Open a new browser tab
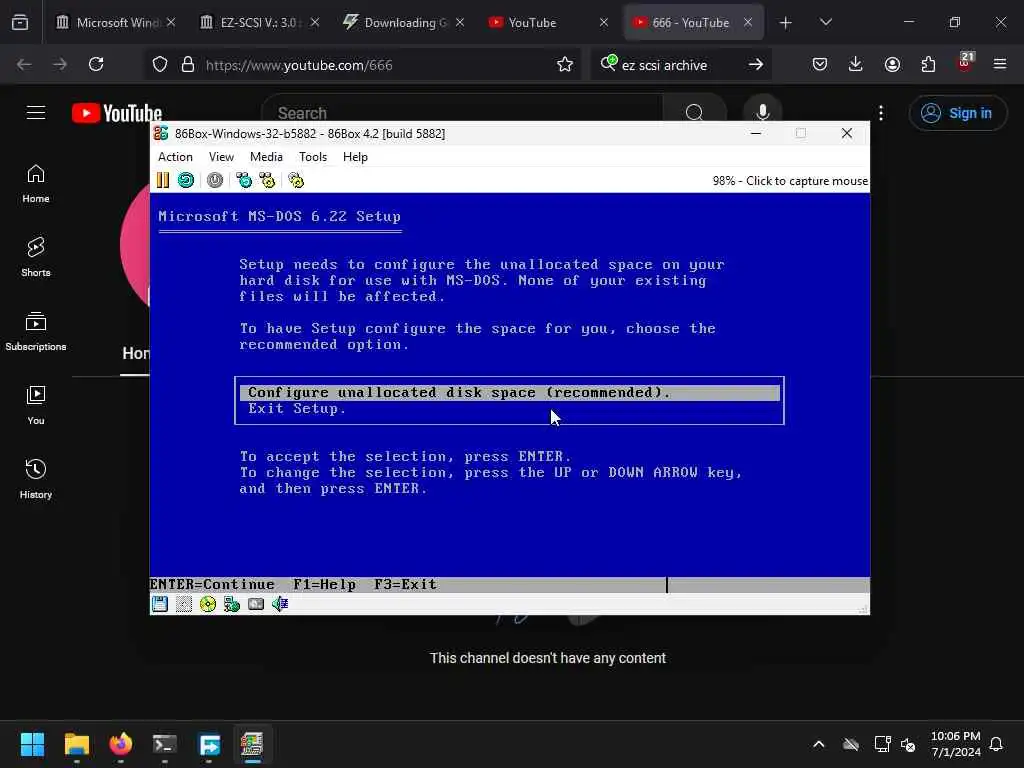The height and width of the screenshot is (768, 1024). click(x=786, y=23)
